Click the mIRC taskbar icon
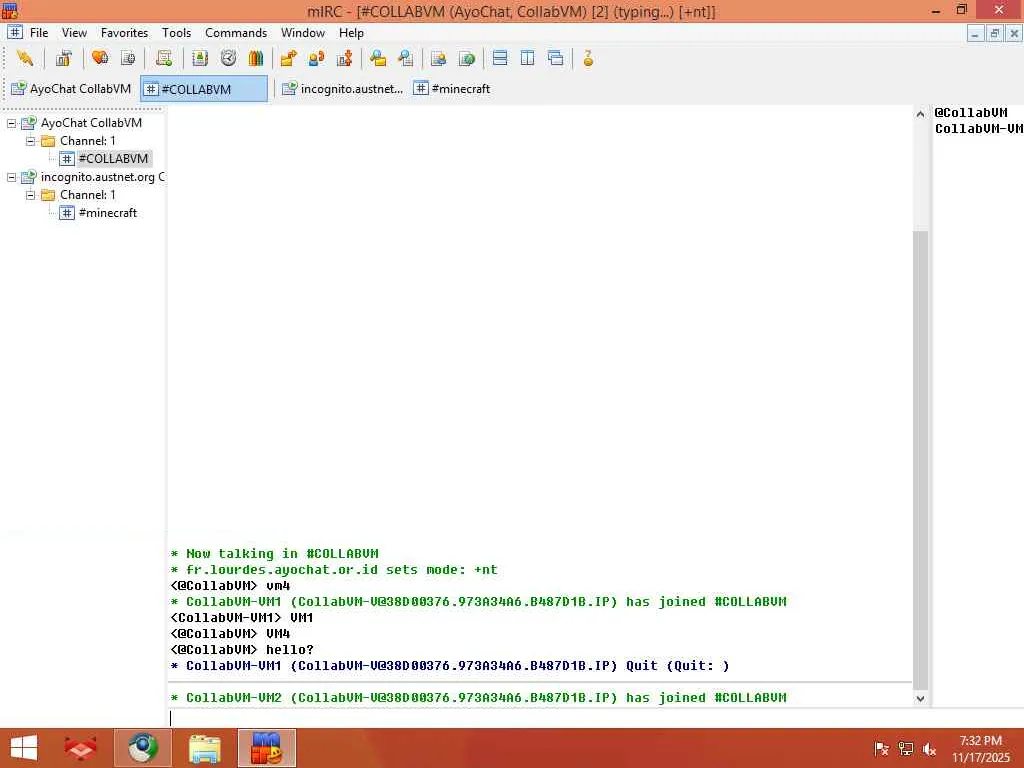The height and width of the screenshot is (768, 1024). pos(266,748)
